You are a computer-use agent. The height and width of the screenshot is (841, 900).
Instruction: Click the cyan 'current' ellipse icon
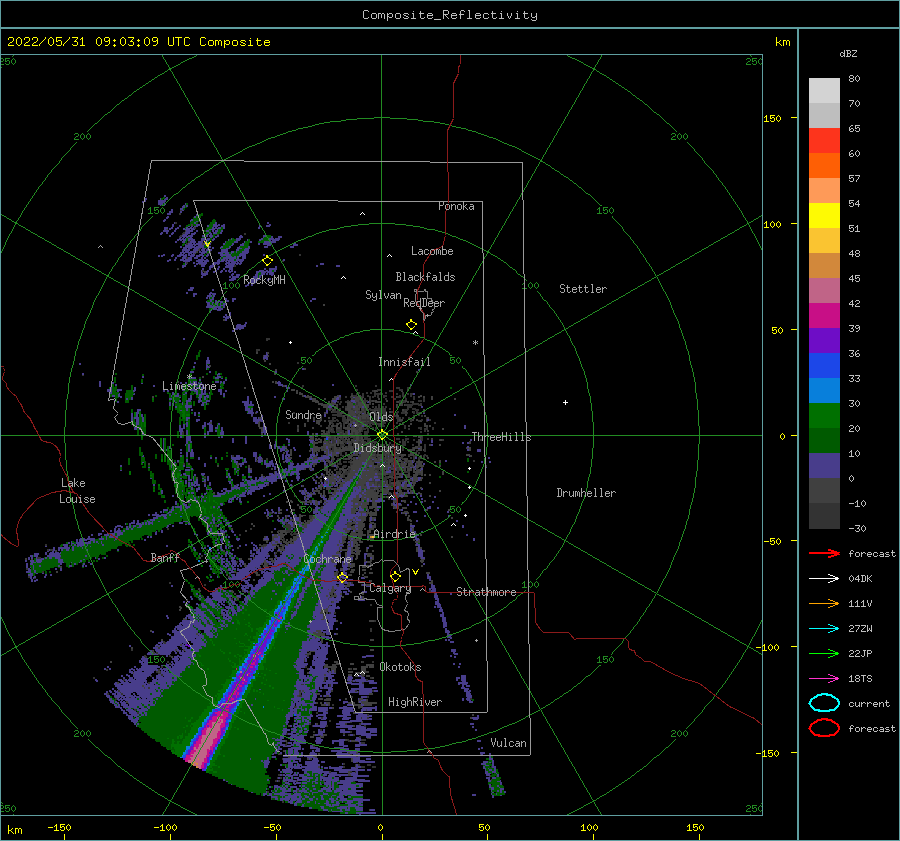pos(824,703)
